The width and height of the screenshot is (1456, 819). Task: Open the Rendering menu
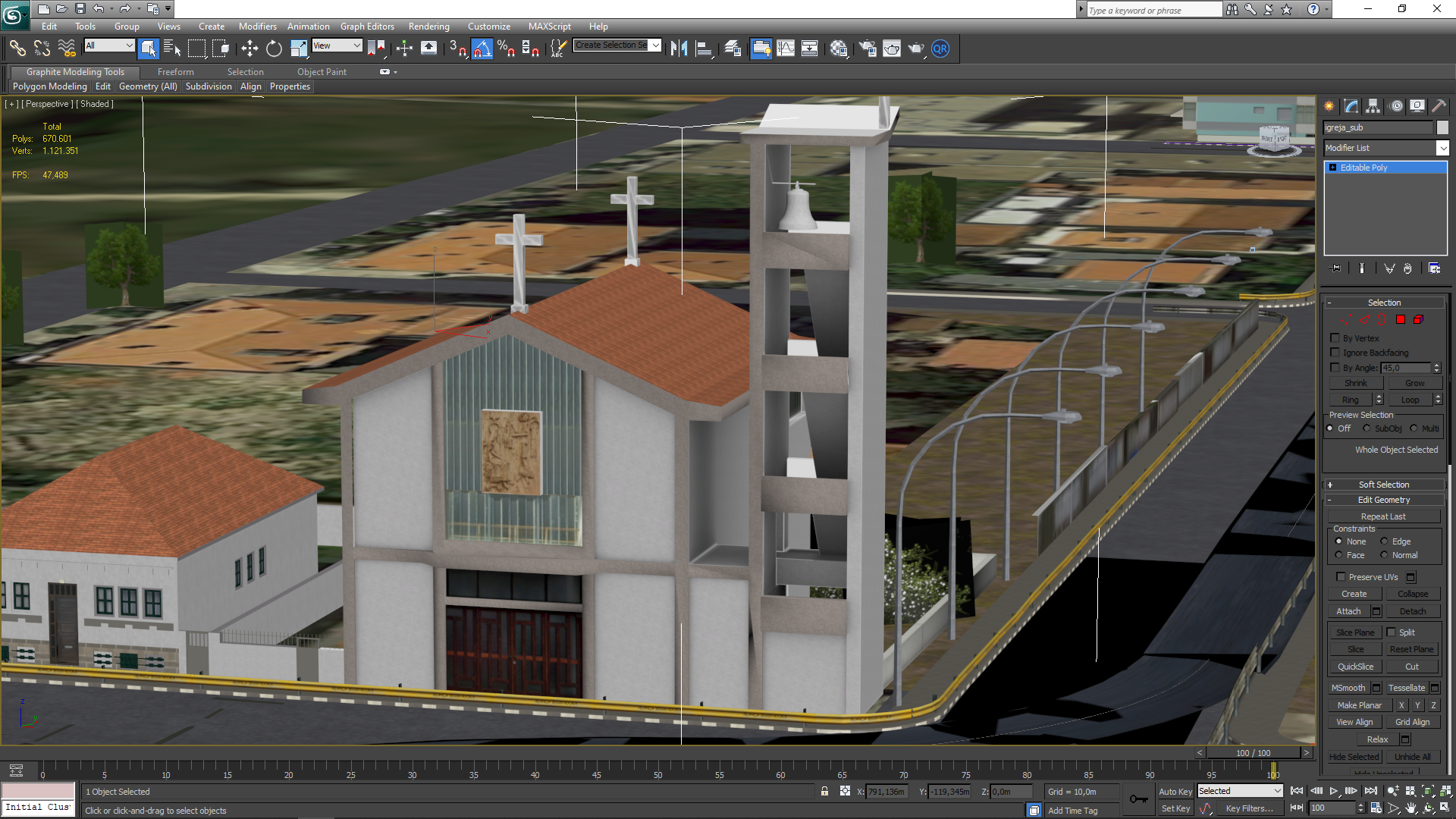[428, 26]
